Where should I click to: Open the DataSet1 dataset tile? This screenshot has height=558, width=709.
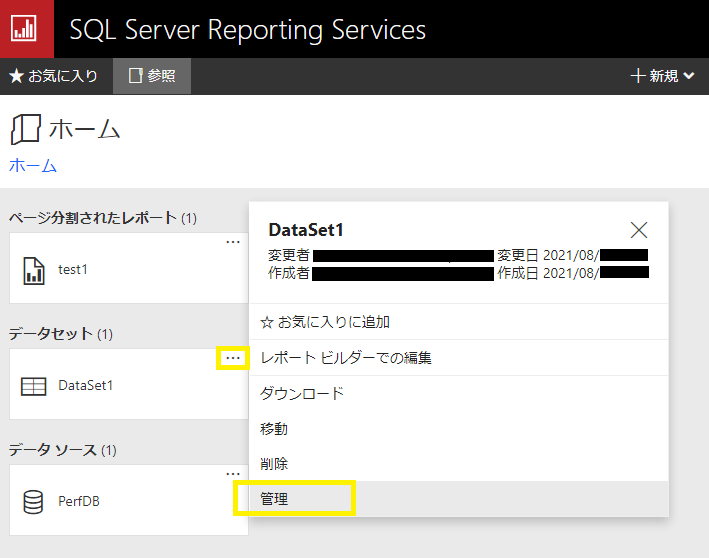click(129, 384)
